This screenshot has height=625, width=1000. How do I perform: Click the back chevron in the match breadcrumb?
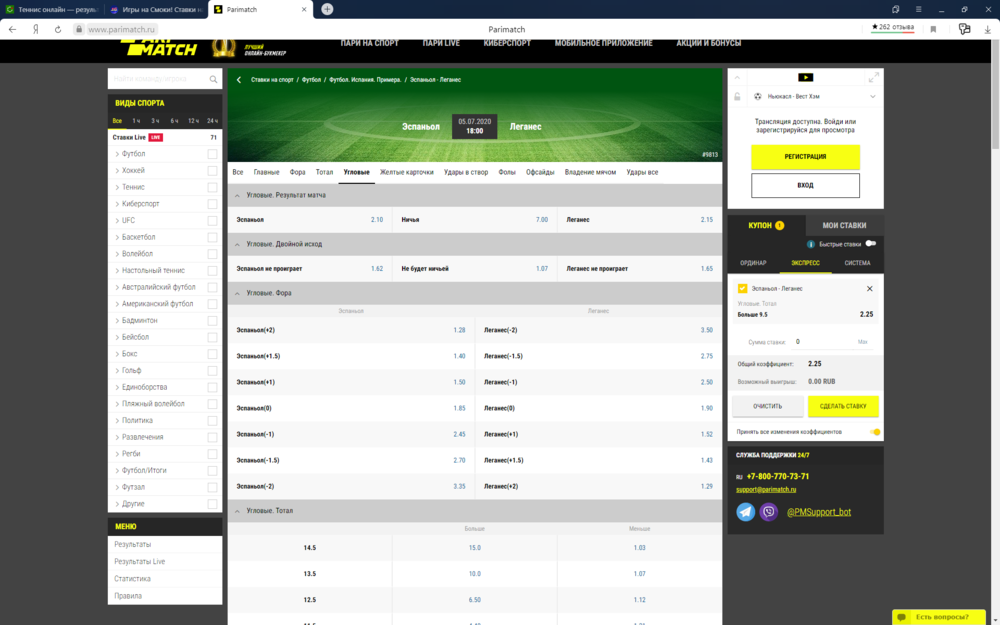[x=239, y=80]
